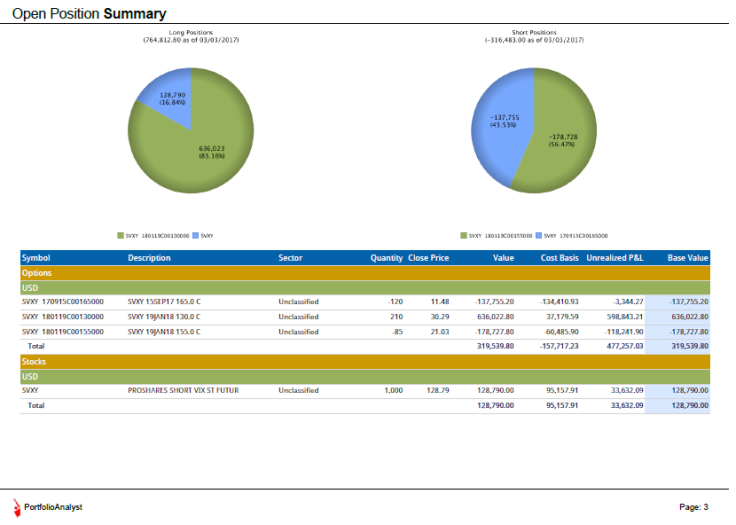
Task: Click the Base Value column header
Action: click(x=687, y=258)
